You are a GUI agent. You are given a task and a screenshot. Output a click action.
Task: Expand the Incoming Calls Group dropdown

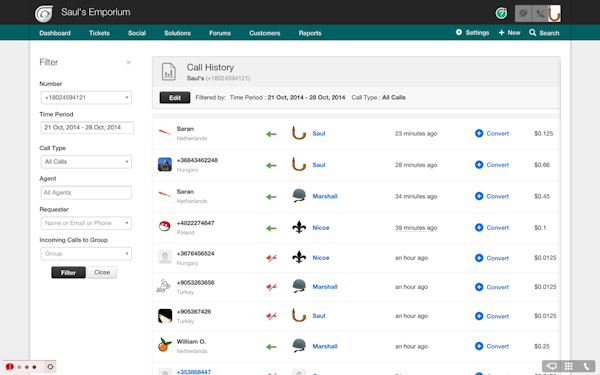click(x=86, y=254)
